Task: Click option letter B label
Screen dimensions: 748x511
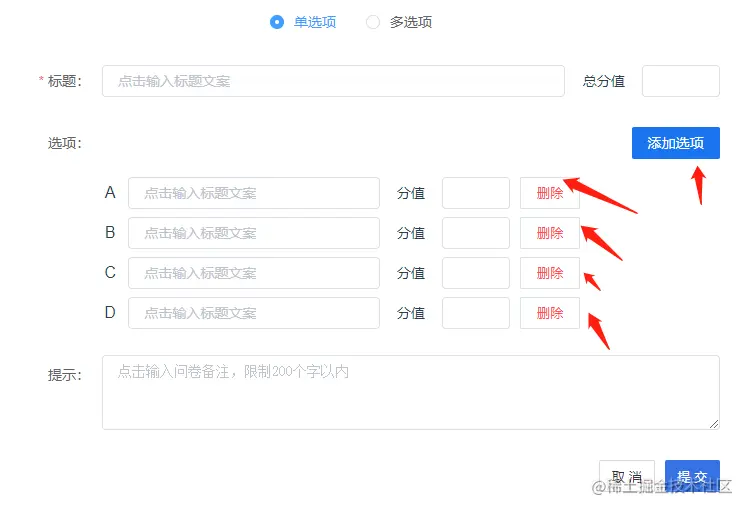Action: 110,232
